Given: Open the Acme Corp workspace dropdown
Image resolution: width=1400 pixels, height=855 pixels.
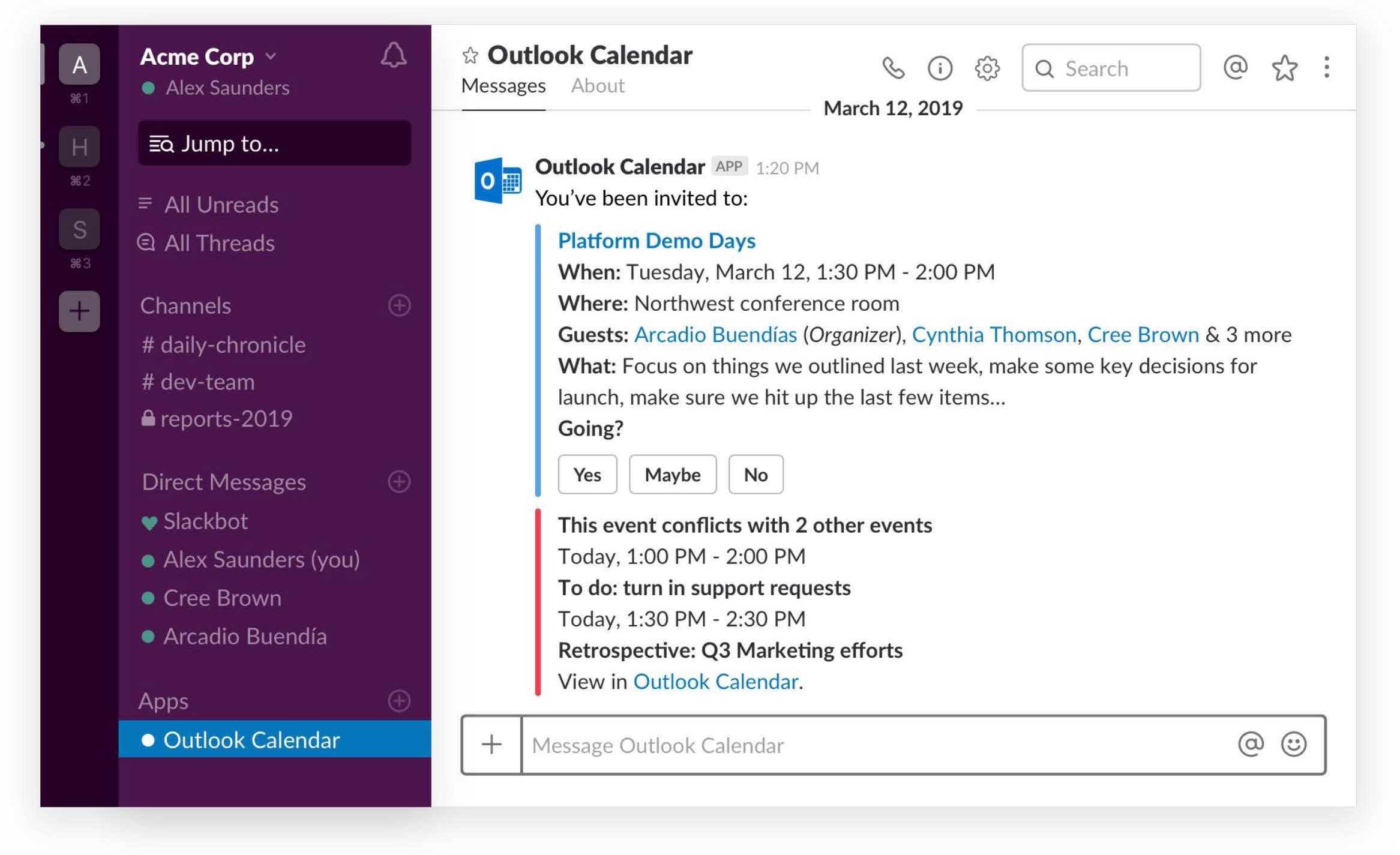Looking at the screenshot, I should click(x=271, y=56).
